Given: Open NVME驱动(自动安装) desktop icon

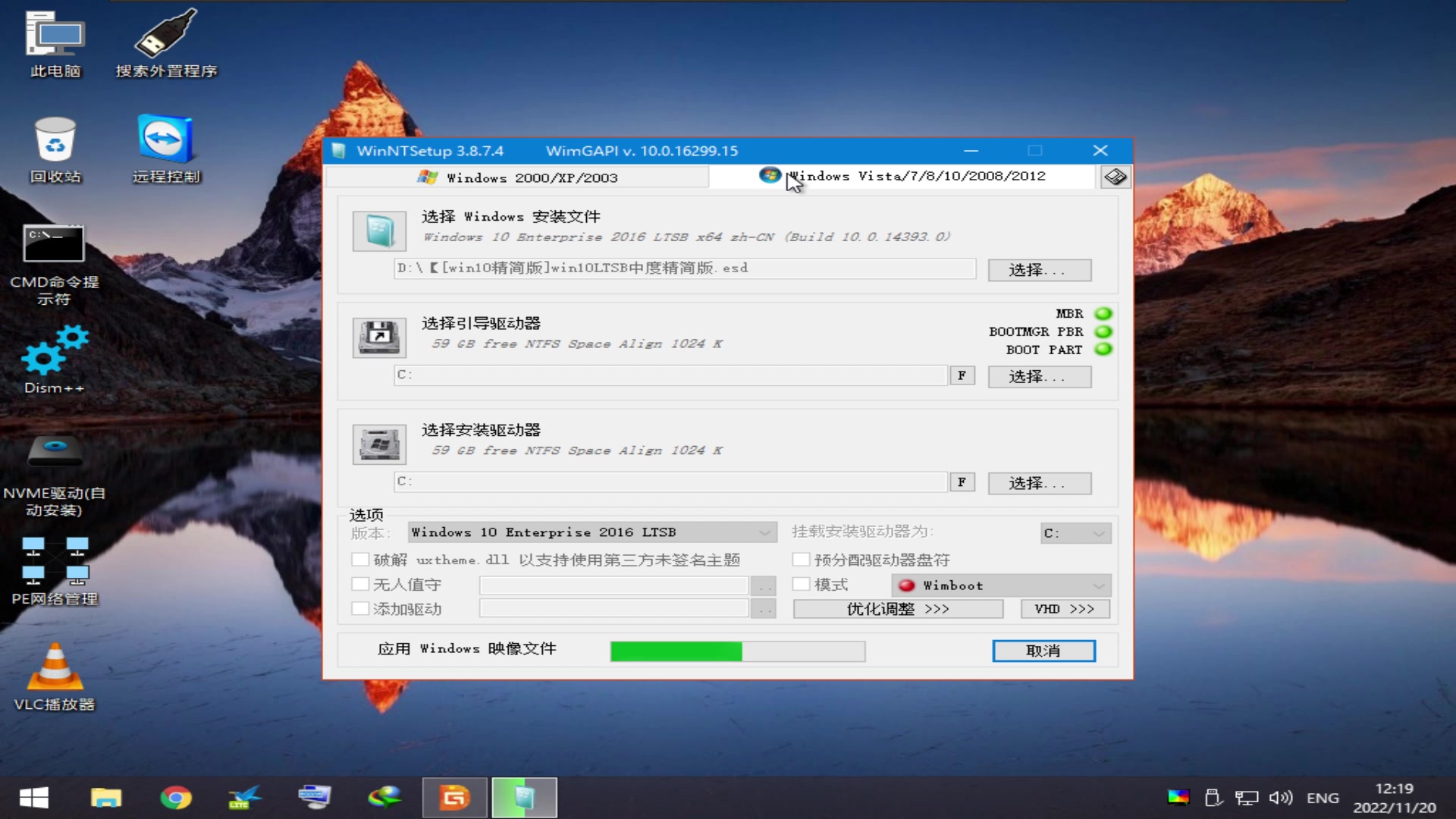Looking at the screenshot, I should pos(54,475).
